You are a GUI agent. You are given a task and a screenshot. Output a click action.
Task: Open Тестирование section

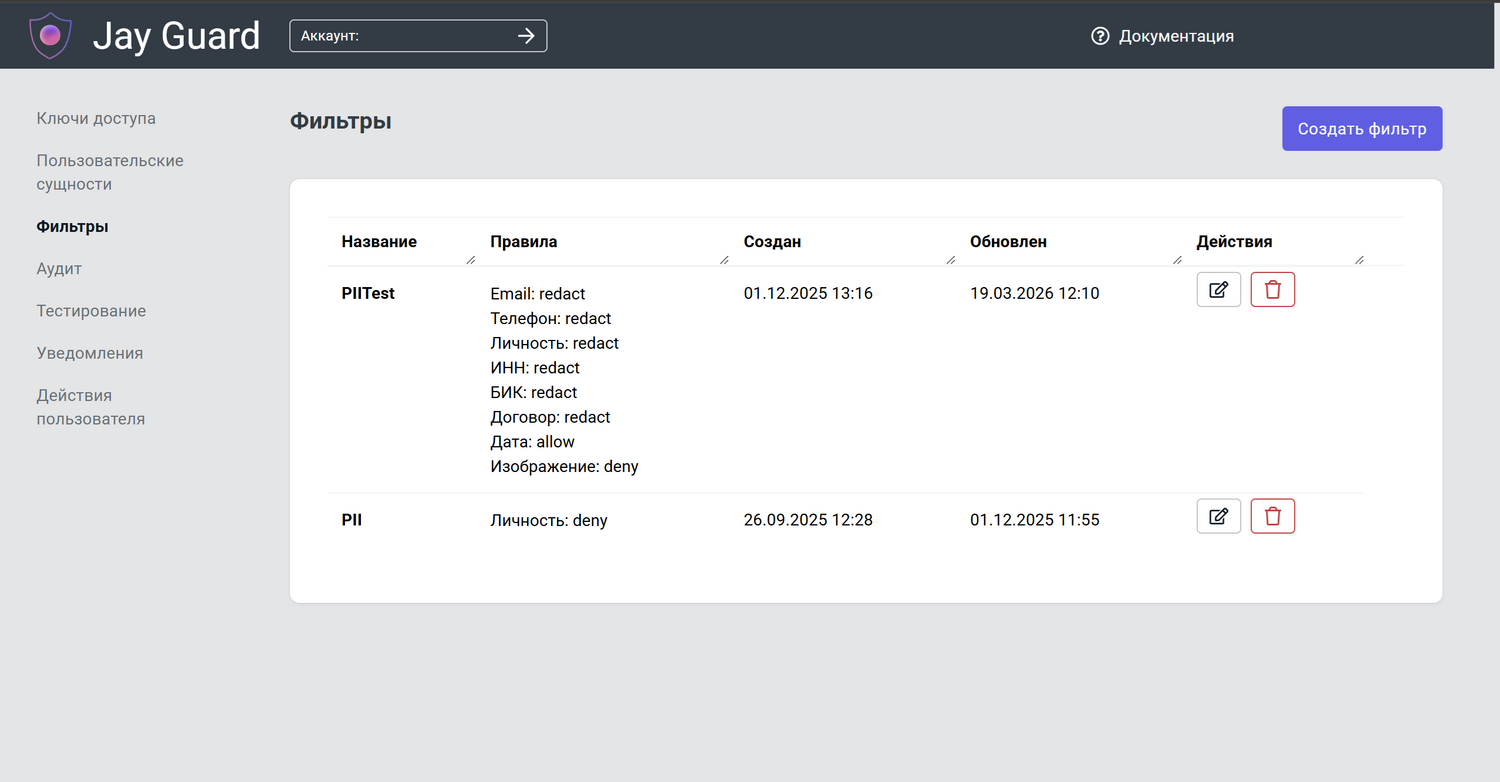click(x=91, y=311)
